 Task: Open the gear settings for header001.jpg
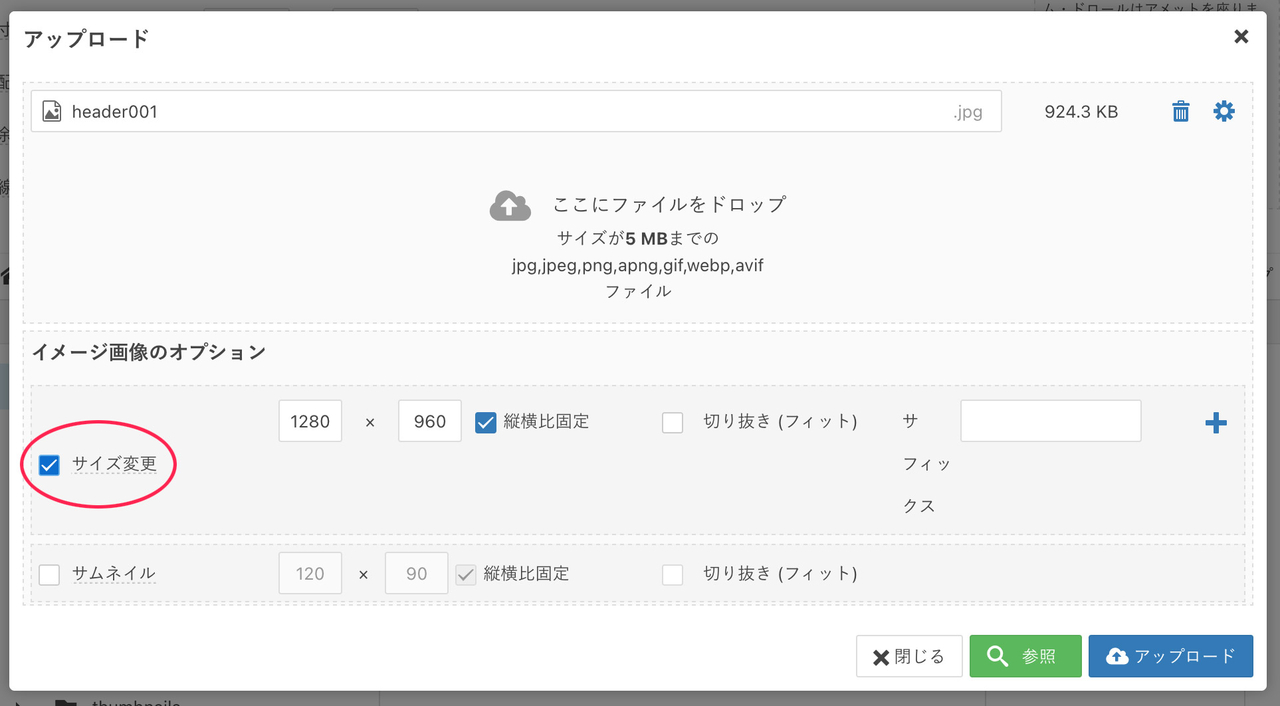tap(1224, 112)
